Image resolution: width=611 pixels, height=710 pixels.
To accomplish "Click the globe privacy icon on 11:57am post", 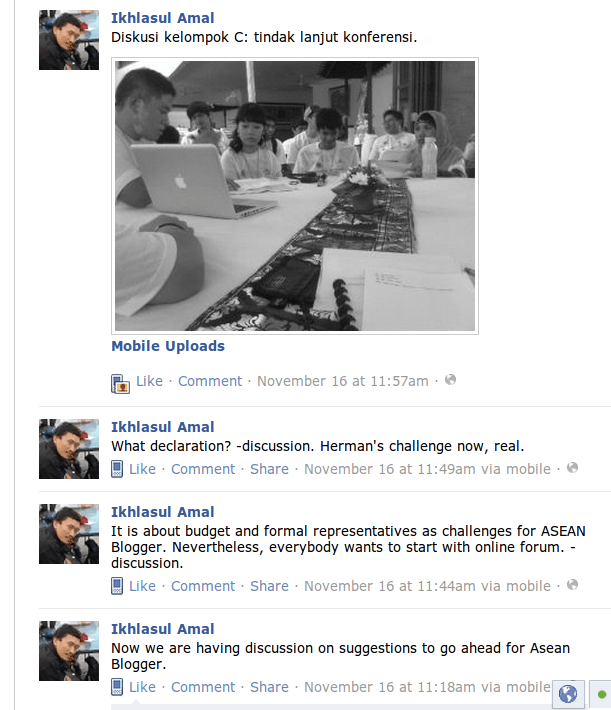I will (450, 380).
